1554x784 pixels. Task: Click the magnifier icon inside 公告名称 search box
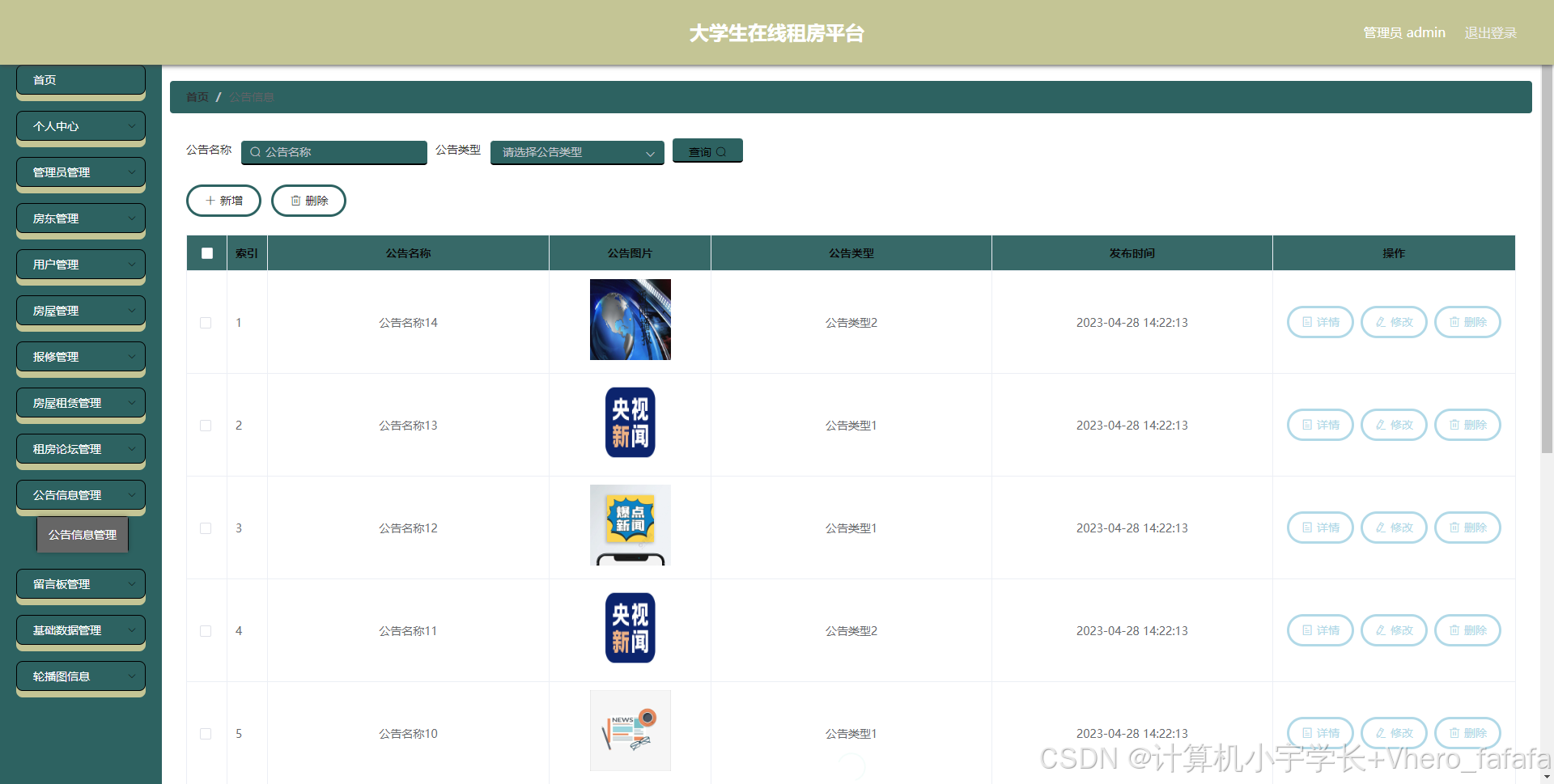[x=255, y=152]
